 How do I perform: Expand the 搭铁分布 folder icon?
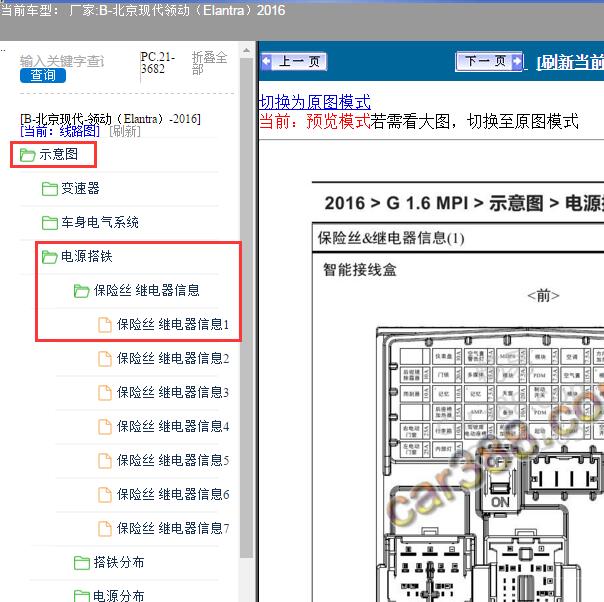[x=82, y=562]
